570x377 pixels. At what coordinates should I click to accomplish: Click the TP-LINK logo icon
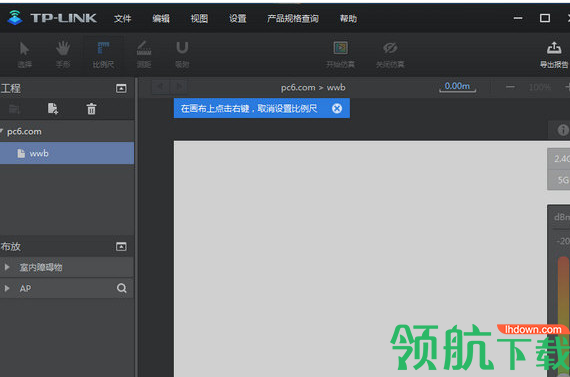point(15,17)
